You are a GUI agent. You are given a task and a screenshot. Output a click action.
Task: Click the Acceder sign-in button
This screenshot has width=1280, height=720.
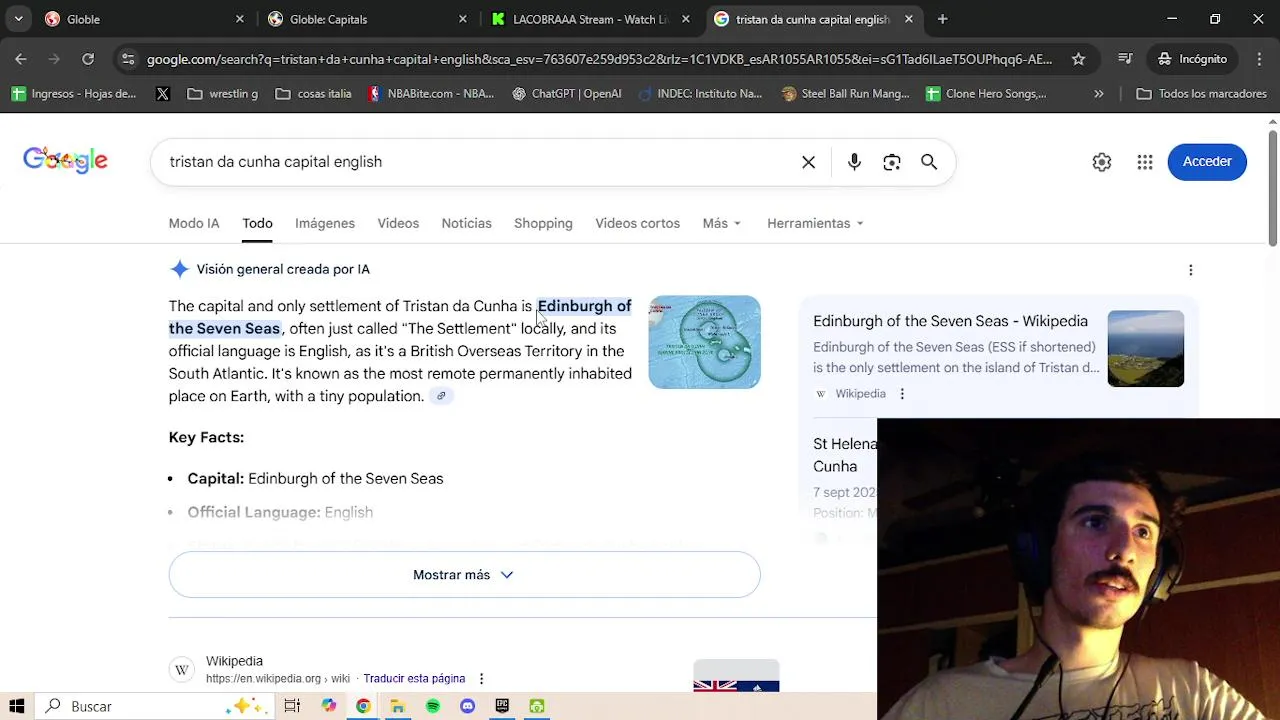[1207, 162]
